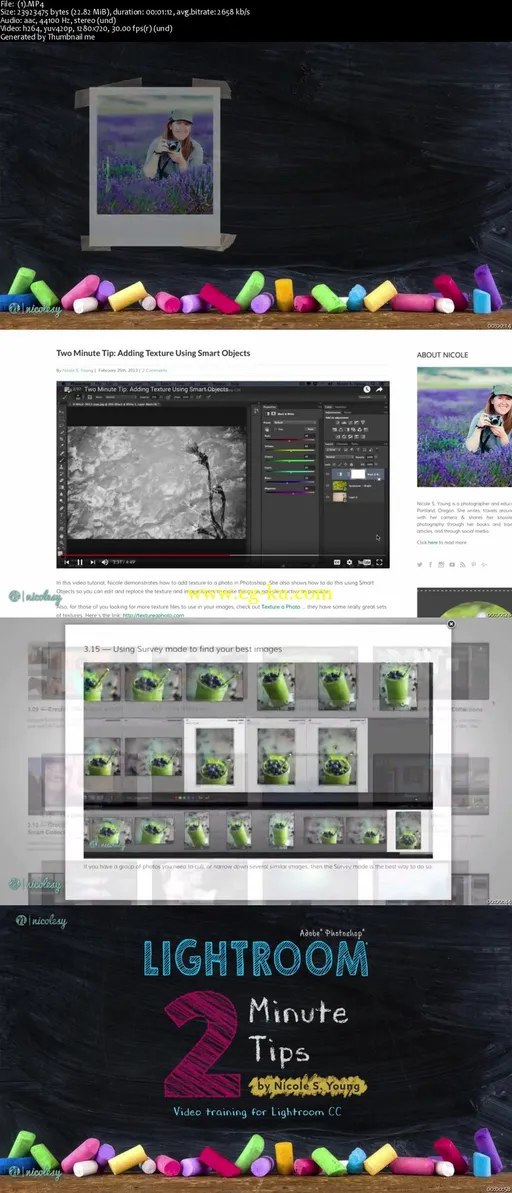Click the polaroid photo on chalkboard
This screenshot has height=1193, width=512.
pos(155,152)
